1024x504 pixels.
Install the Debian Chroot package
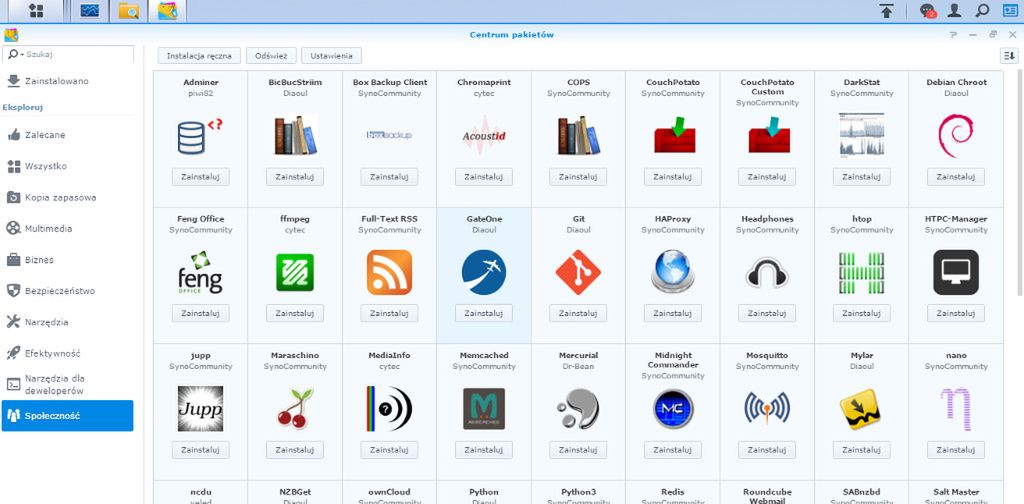click(x=955, y=177)
